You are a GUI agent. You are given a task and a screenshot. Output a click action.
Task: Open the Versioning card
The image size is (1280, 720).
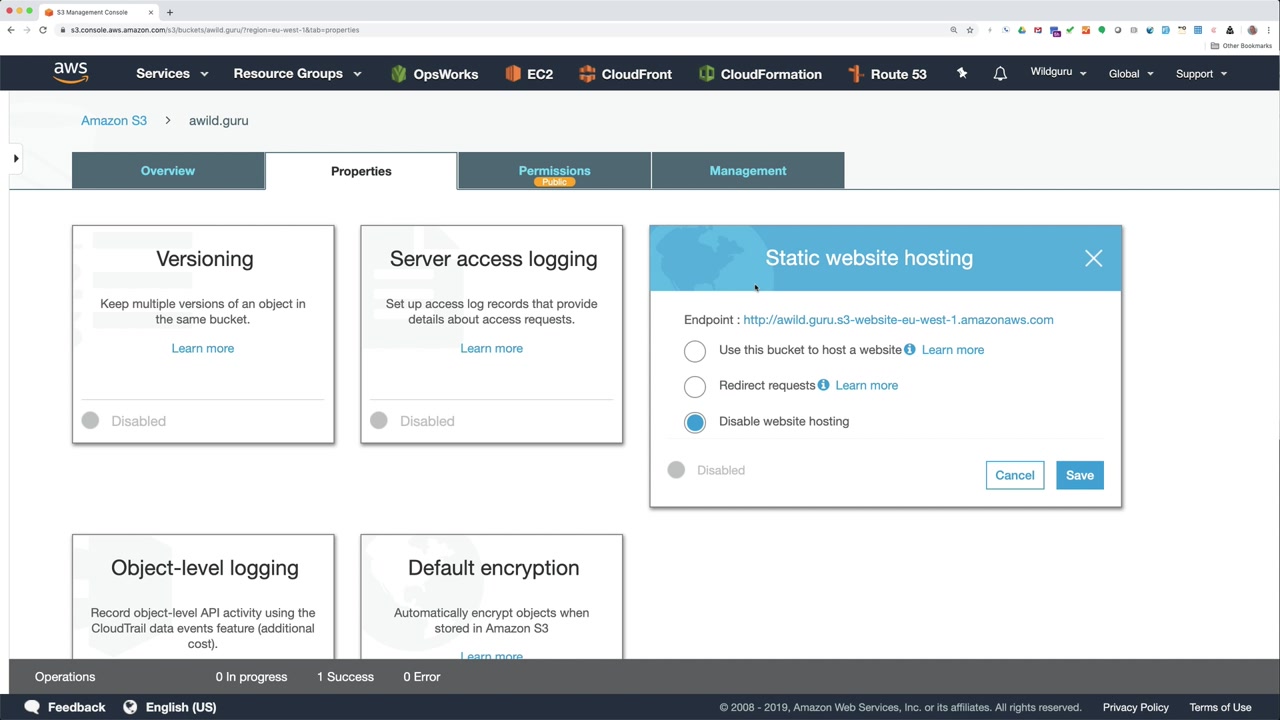coord(203,334)
